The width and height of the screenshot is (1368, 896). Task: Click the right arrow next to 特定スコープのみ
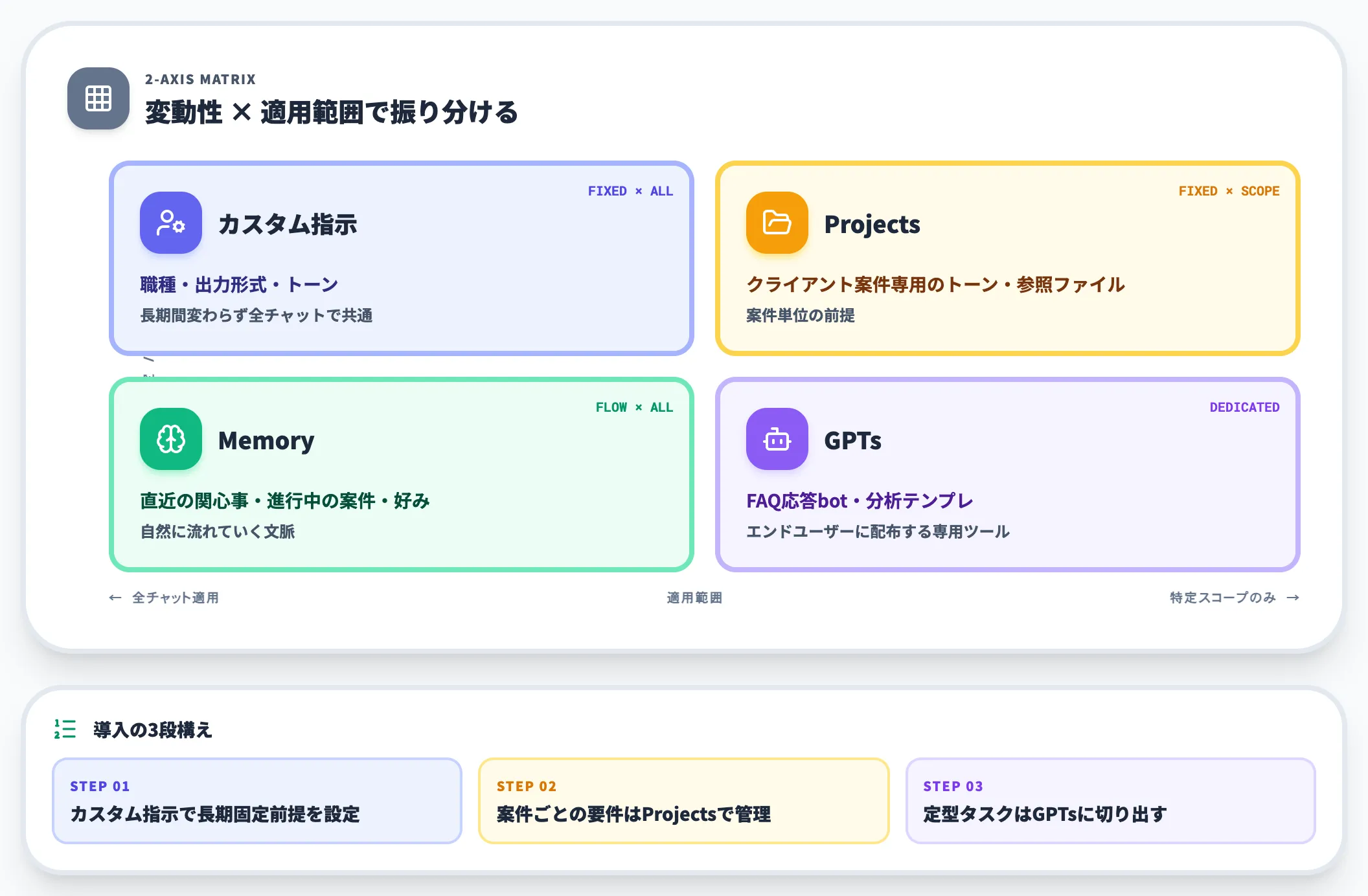[1293, 598]
